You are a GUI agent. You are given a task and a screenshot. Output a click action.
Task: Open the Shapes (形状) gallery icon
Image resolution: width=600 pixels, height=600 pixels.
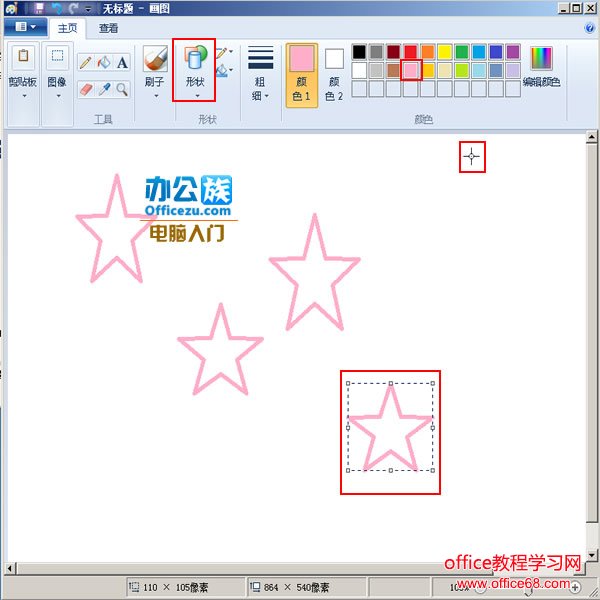tap(195, 57)
